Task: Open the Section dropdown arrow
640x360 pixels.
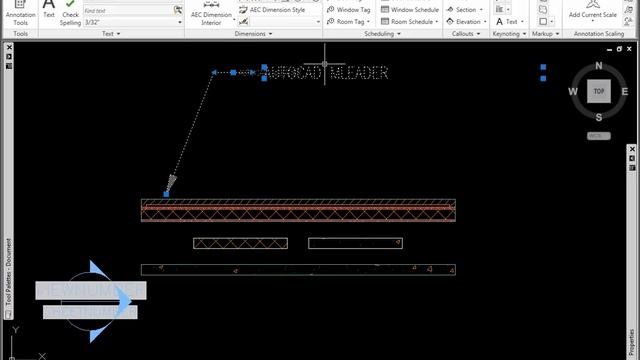Action: (x=481, y=9)
